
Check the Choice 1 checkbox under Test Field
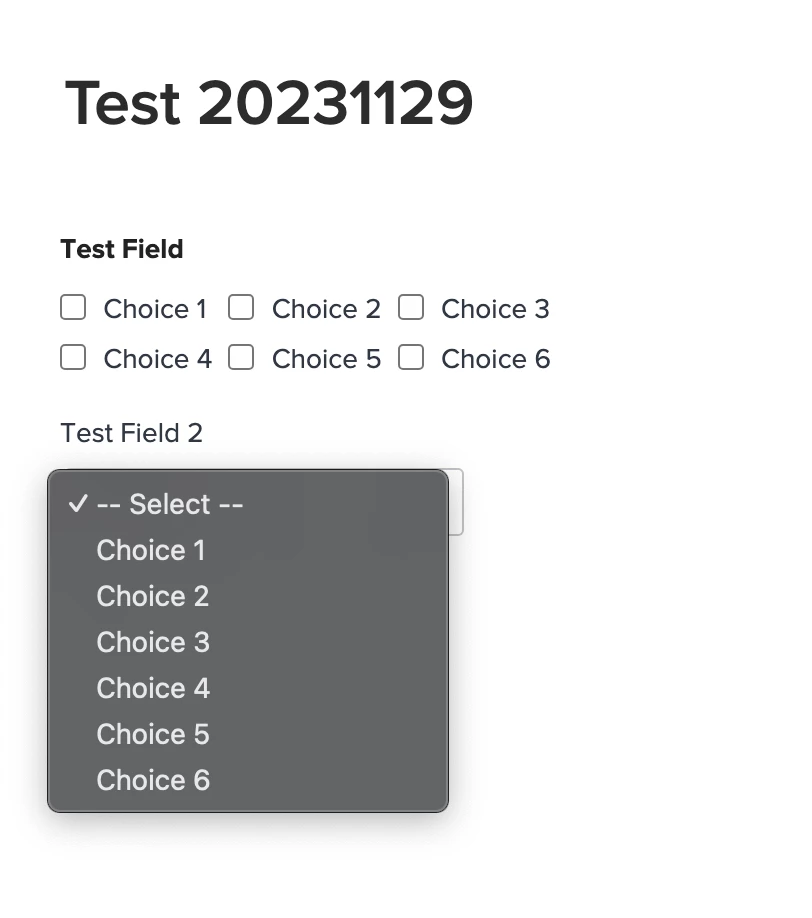click(73, 308)
